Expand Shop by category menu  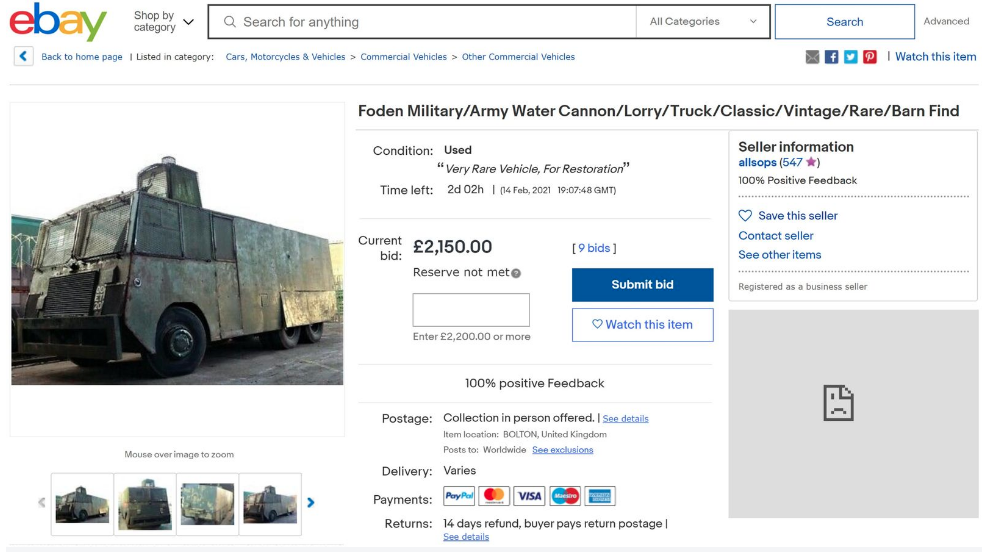[163, 22]
